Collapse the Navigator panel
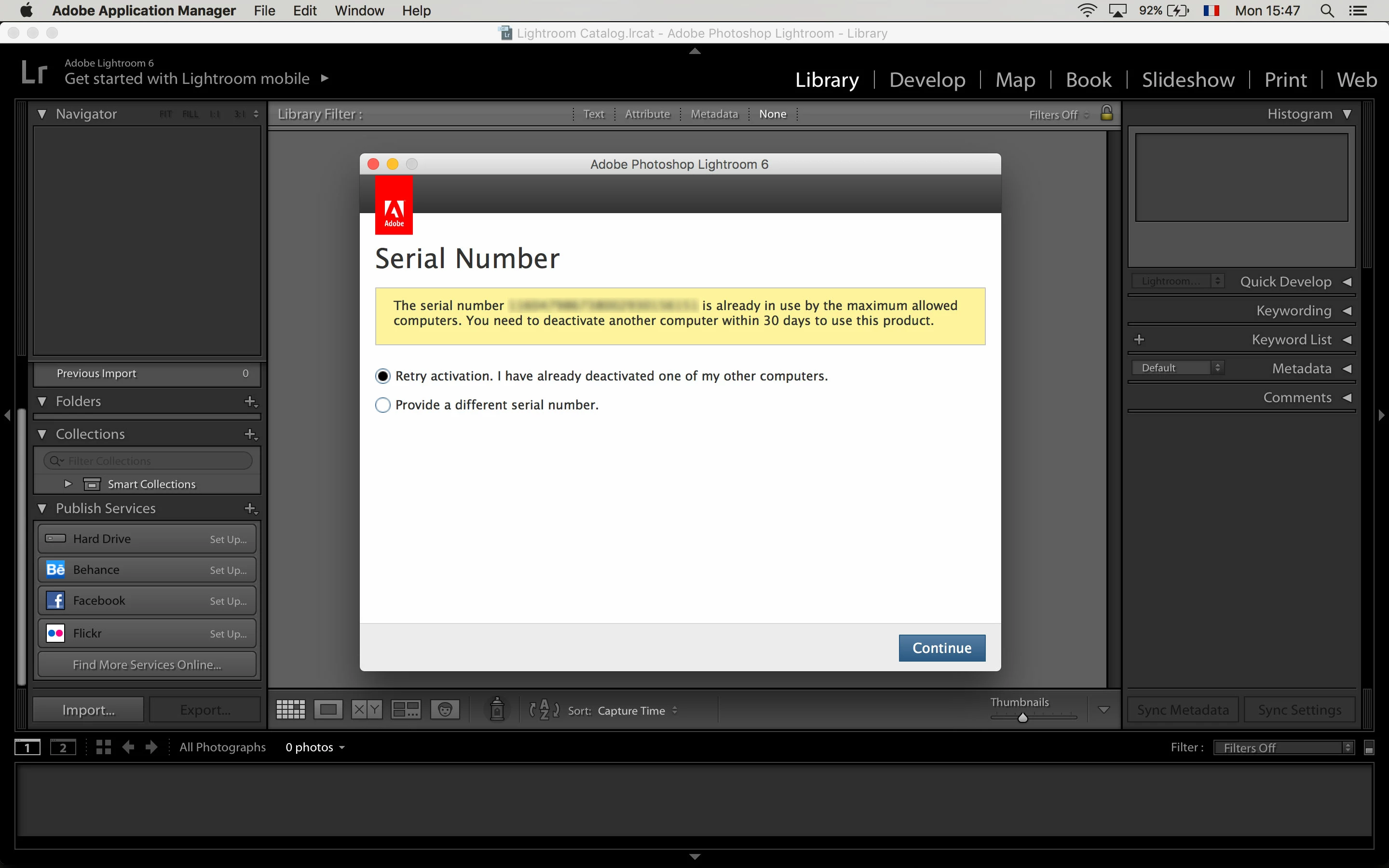Image resolution: width=1389 pixels, height=868 pixels. click(x=42, y=114)
